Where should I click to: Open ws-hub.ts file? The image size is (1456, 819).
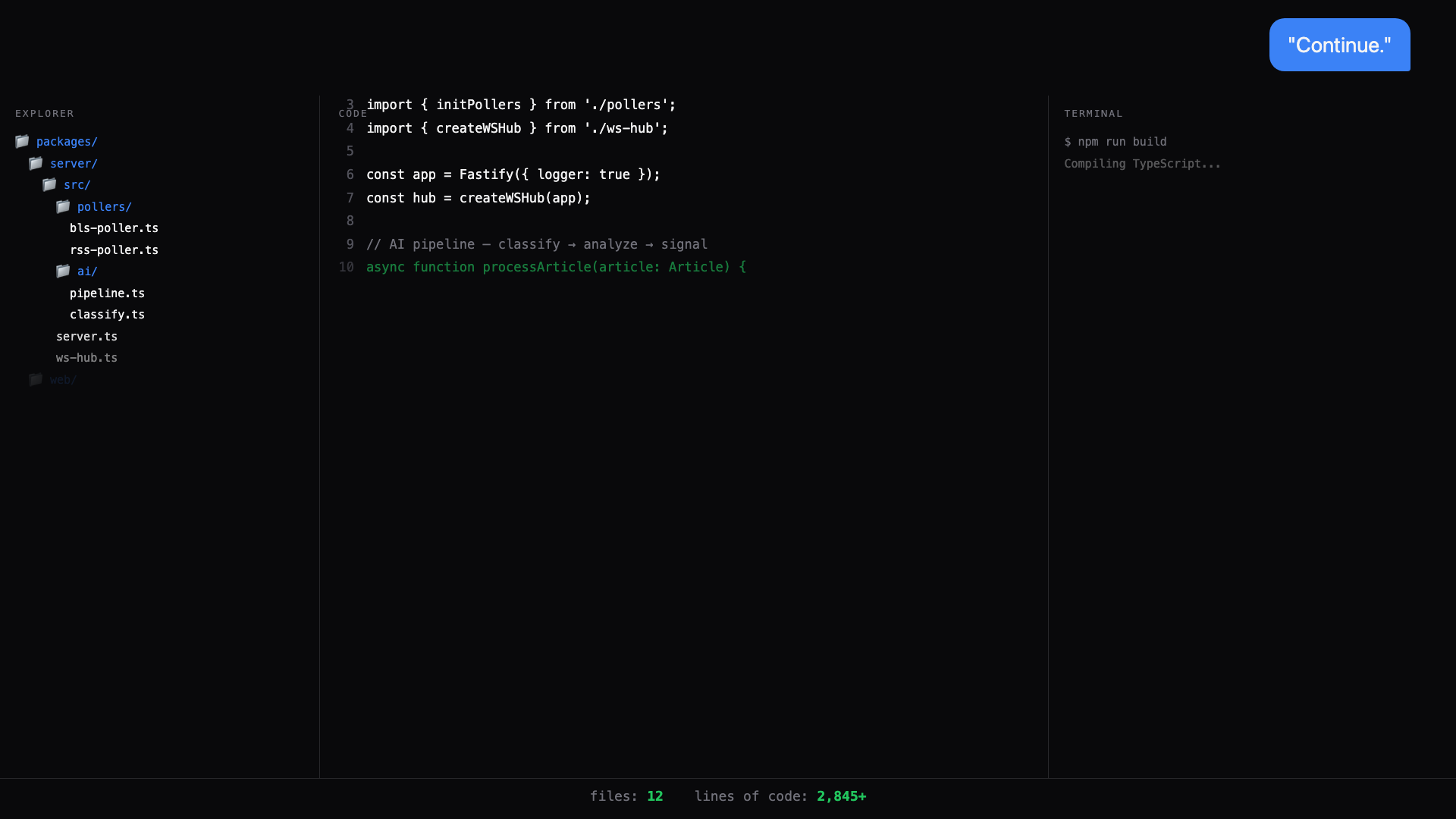click(x=86, y=358)
